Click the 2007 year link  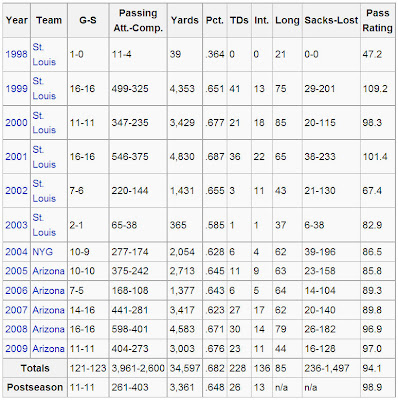16,310
